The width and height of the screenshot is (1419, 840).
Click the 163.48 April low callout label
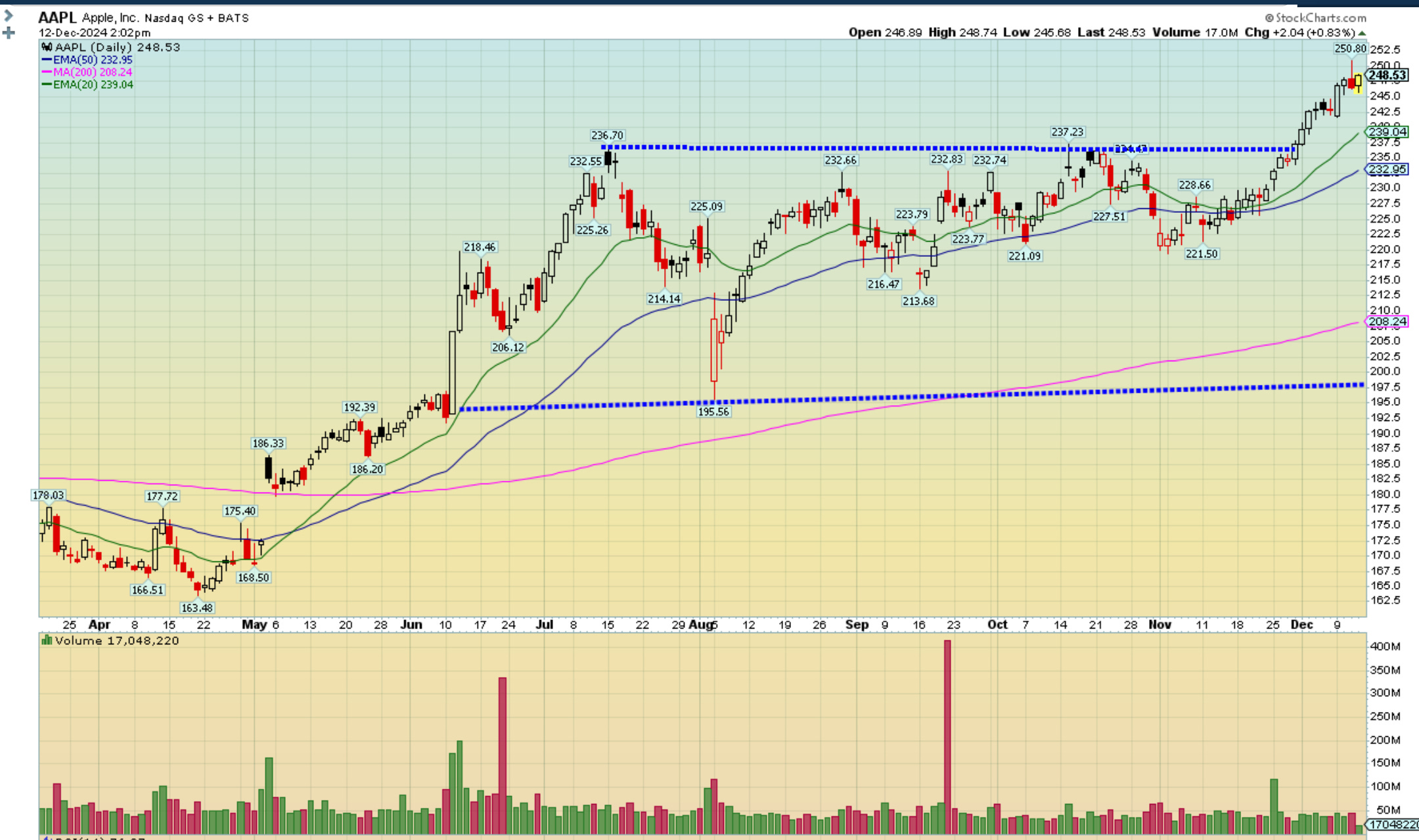point(197,608)
